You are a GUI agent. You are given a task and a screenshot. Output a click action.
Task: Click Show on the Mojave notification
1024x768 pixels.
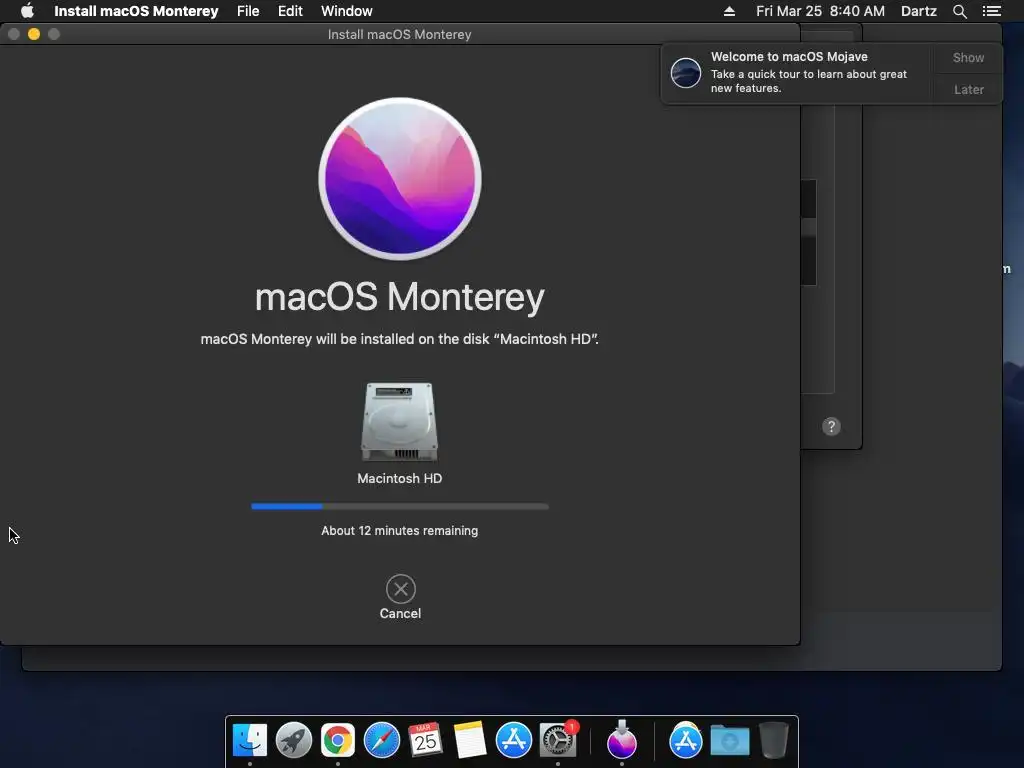click(x=968, y=57)
